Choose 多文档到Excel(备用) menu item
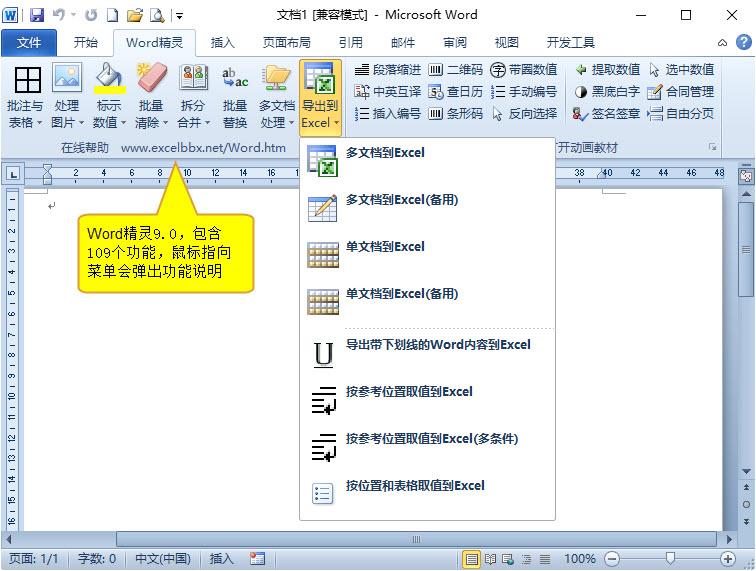Image resolution: width=756 pixels, height=571 pixels. tap(427, 208)
